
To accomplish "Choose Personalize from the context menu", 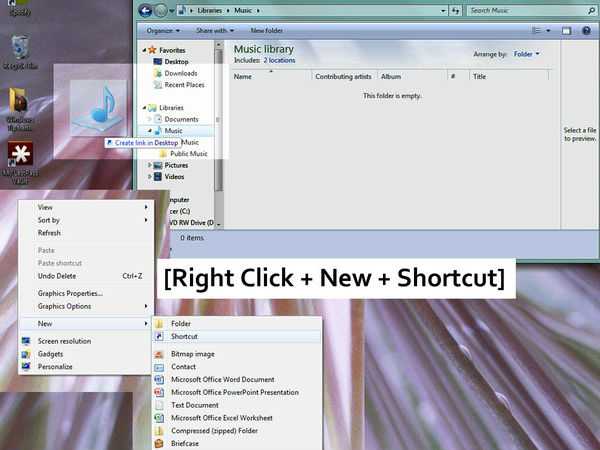I will [x=55, y=367].
